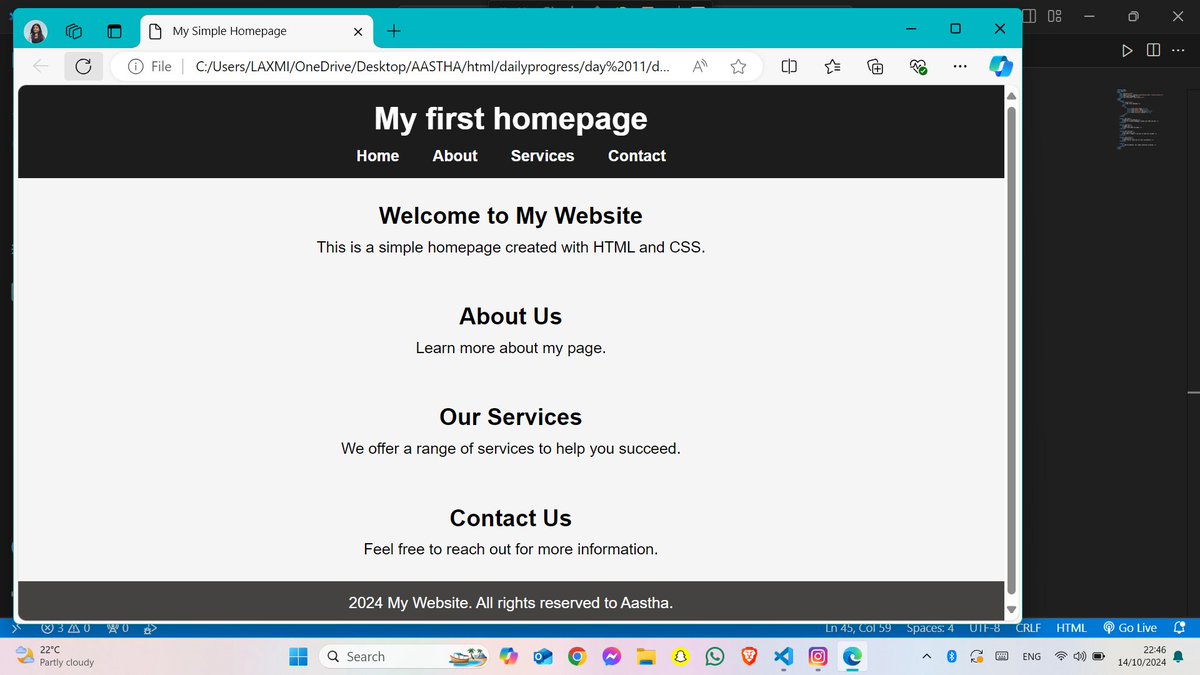Open WhatsApp from the taskbar
1200x675 pixels.
pyautogui.click(x=714, y=657)
